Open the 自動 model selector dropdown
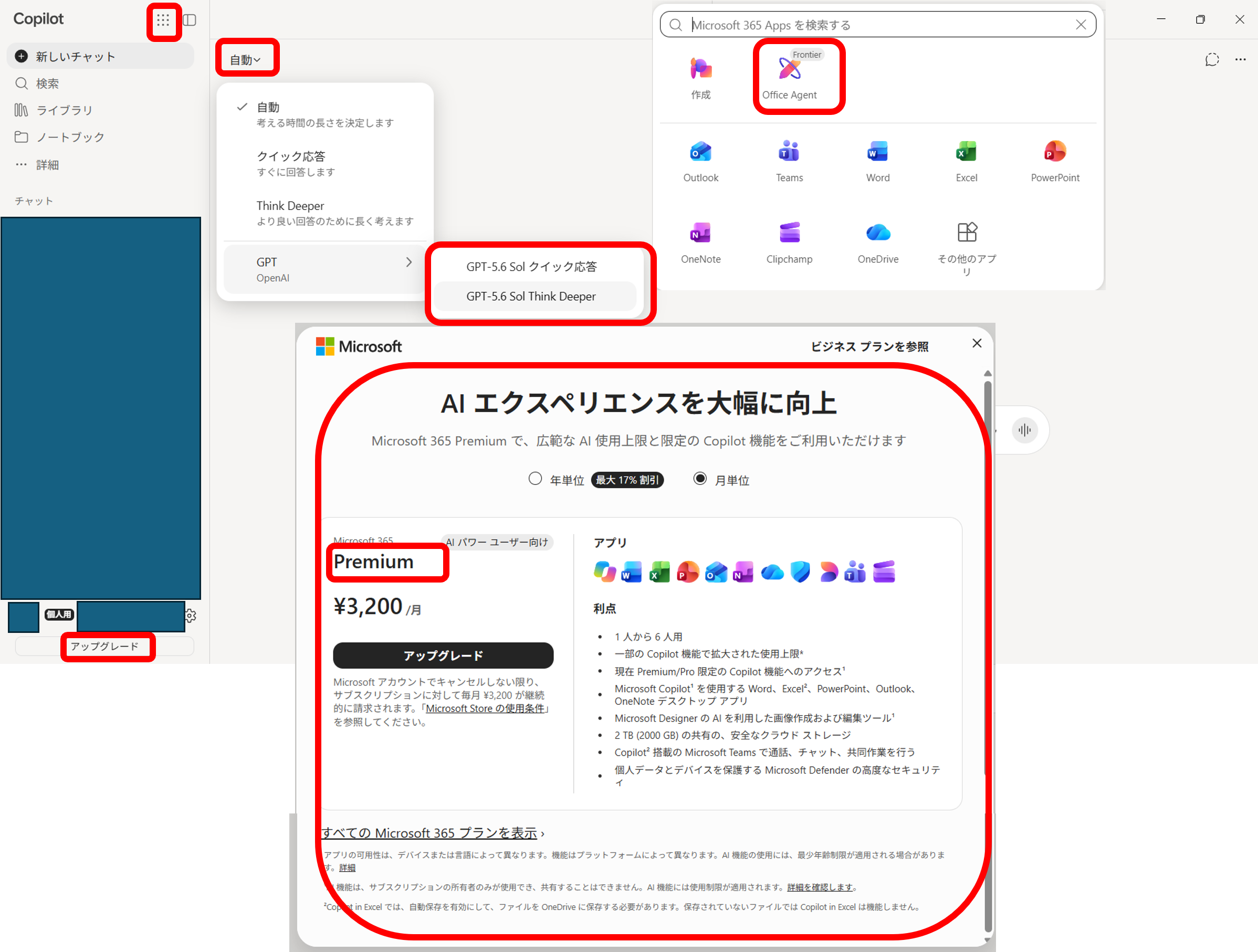This screenshot has height=952, width=1258. click(245, 60)
